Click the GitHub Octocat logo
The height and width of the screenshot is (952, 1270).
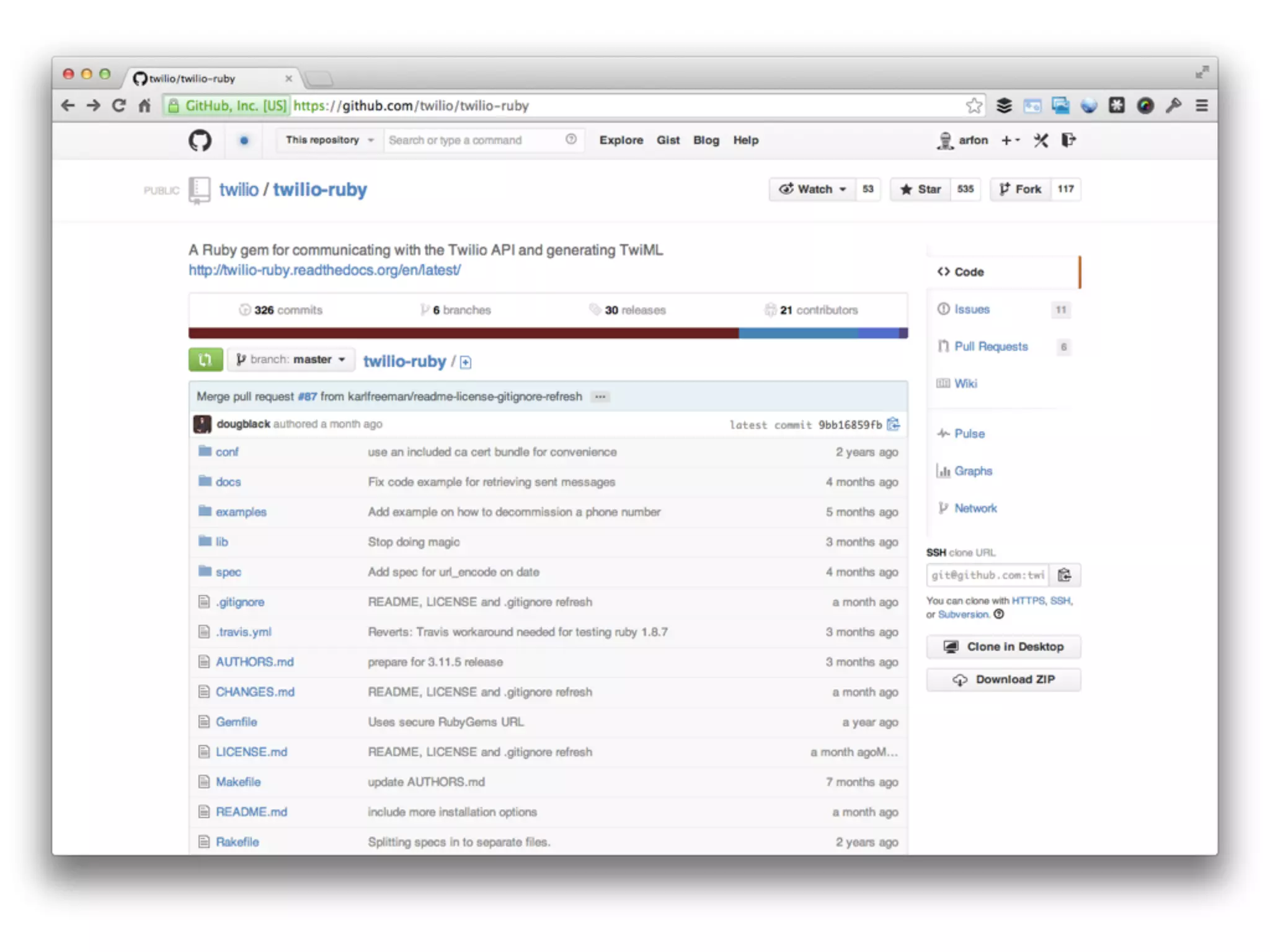(x=200, y=140)
